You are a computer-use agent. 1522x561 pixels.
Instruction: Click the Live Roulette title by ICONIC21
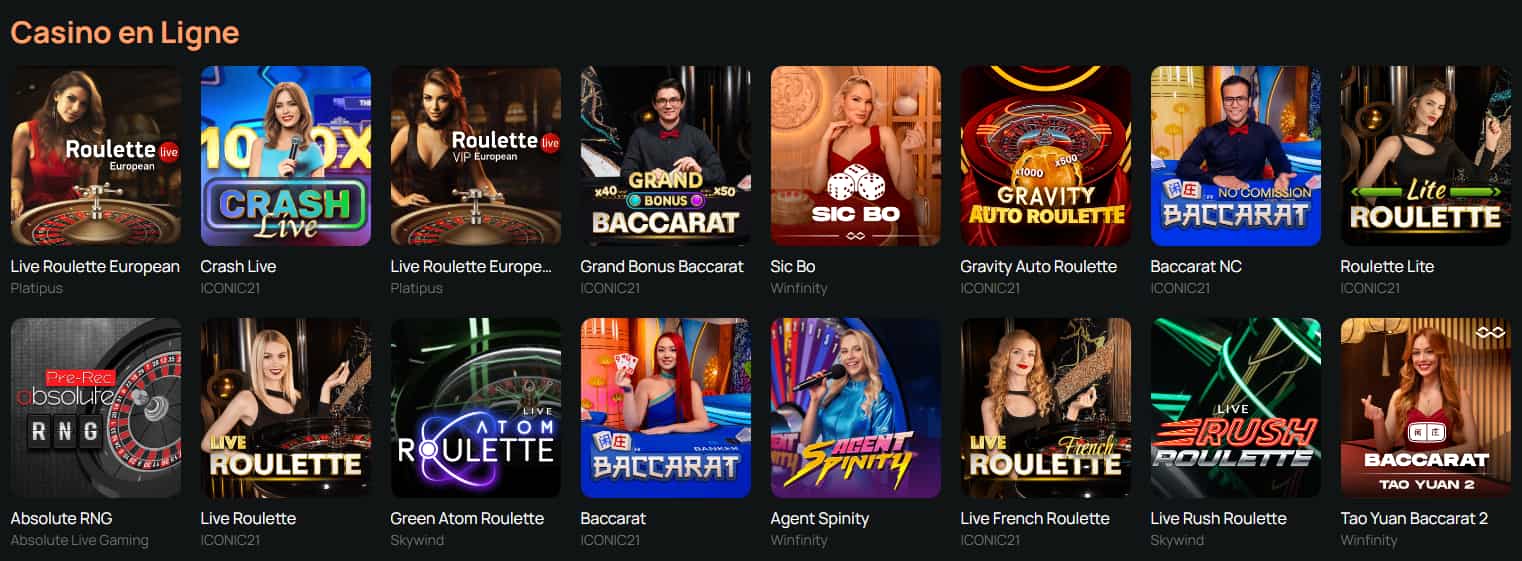point(248,518)
